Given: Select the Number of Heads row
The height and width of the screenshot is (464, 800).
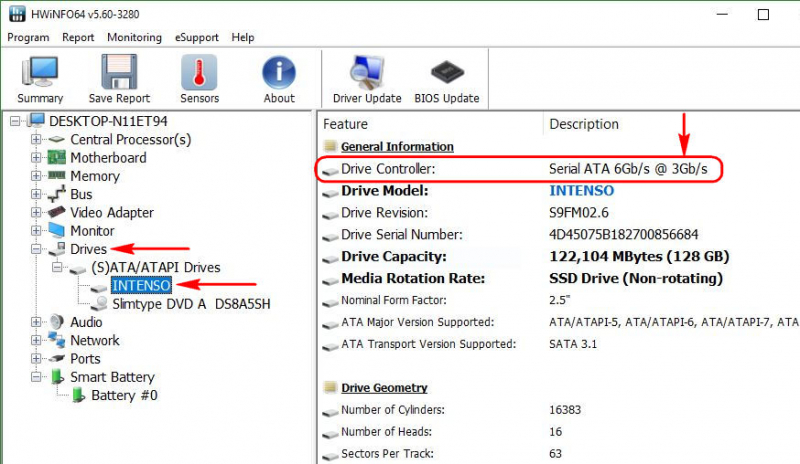Looking at the screenshot, I should (559, 431).
